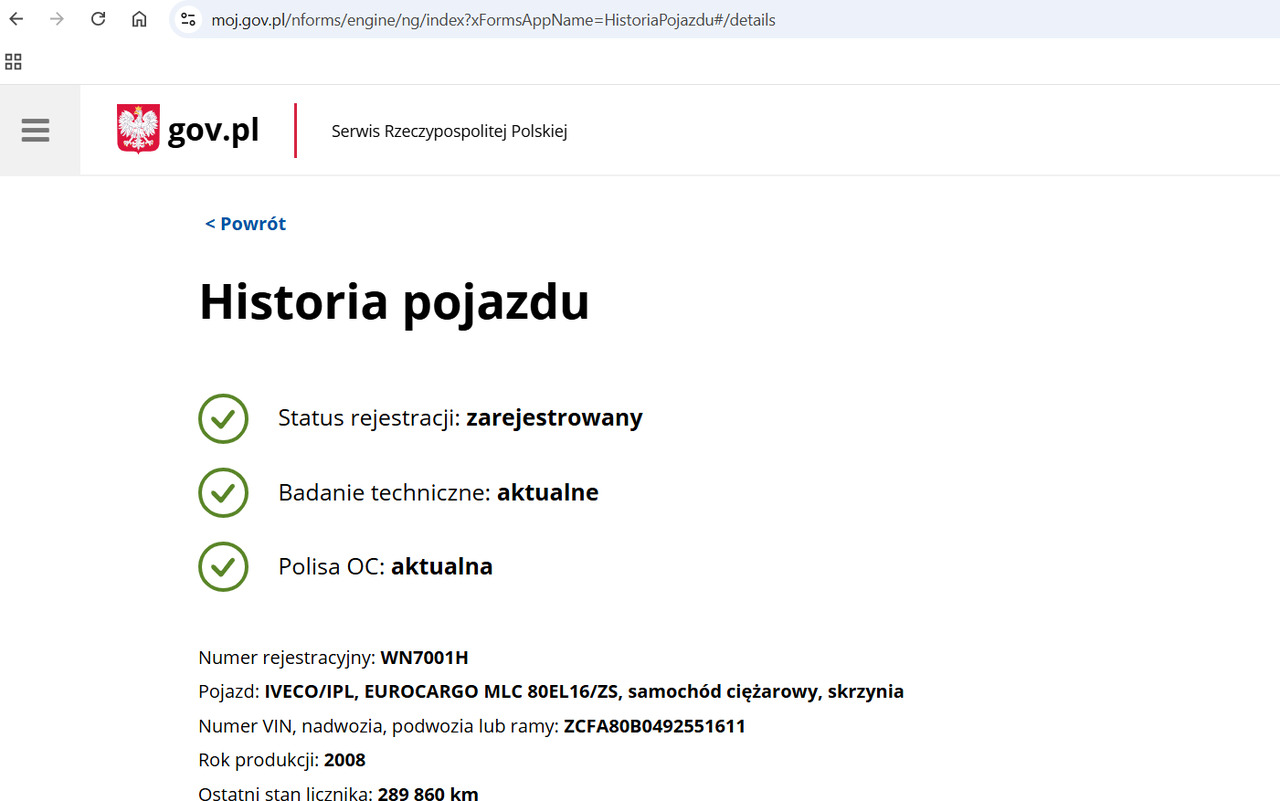This screenshot has width=1280, height=801.
Task: Click the VIN number ZCFA80B0492551611
Action: point(654,726)
